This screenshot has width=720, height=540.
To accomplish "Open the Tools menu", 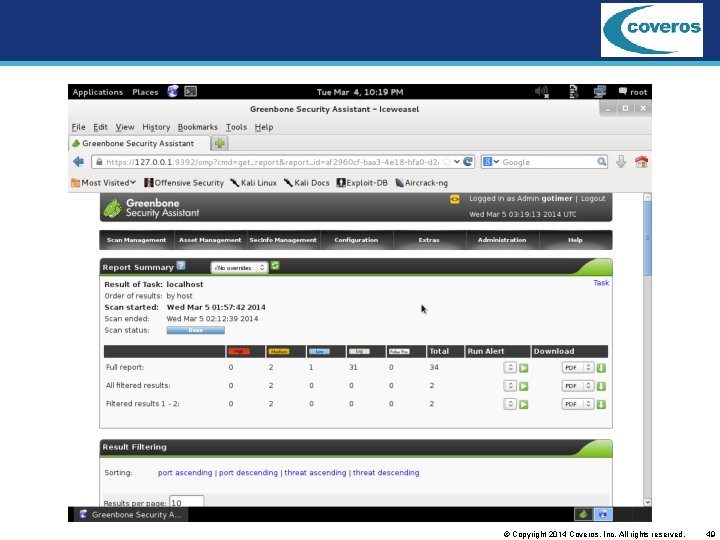I will (236, 127).
